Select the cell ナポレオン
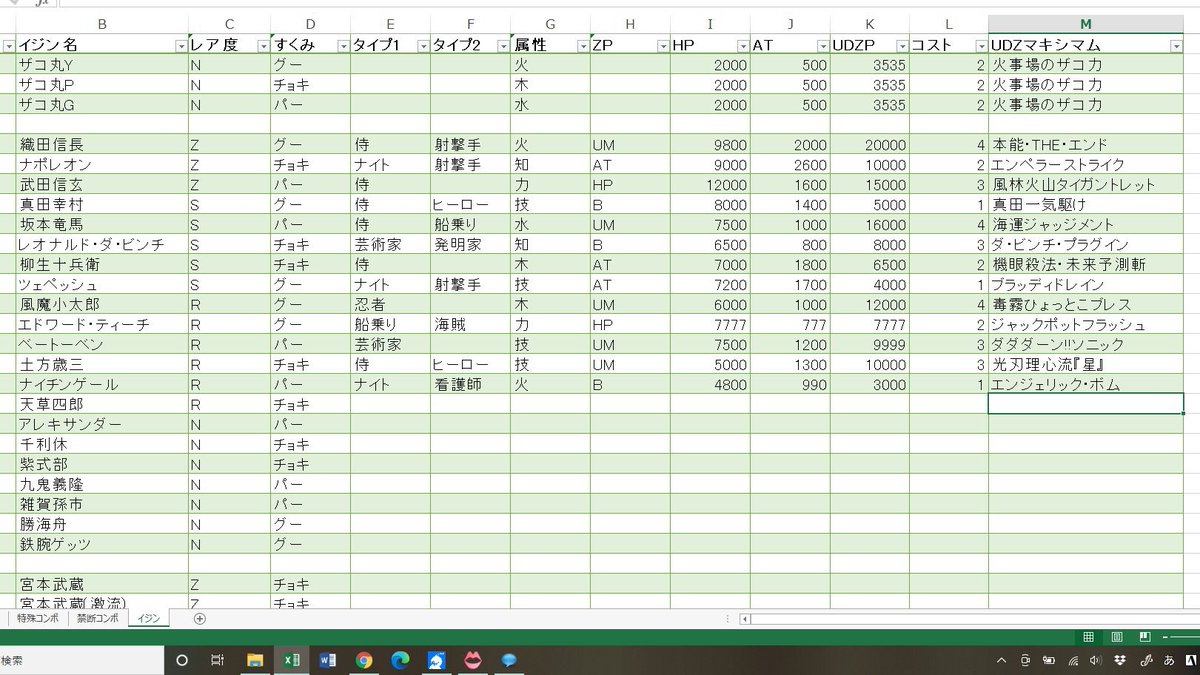Viewport: 1200px width, 675px height. pos(101,165)
